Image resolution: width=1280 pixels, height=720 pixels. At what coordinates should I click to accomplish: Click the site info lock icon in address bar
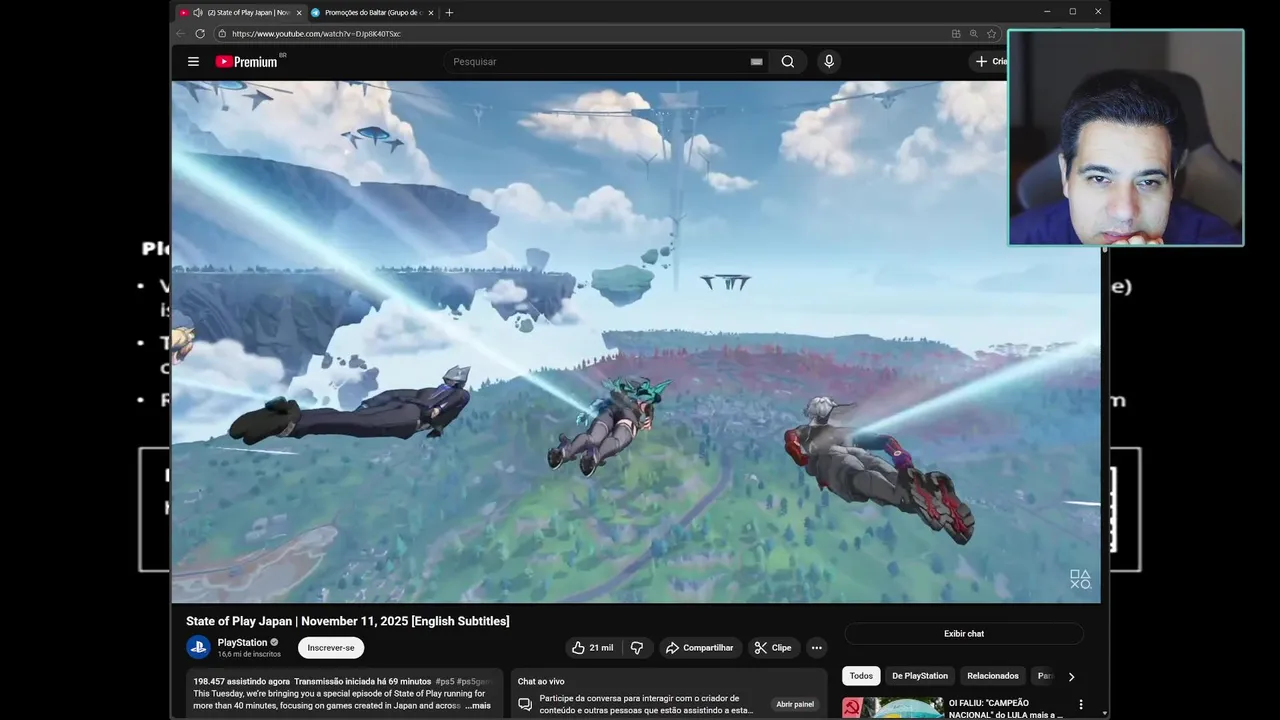[x=222, y=33]
